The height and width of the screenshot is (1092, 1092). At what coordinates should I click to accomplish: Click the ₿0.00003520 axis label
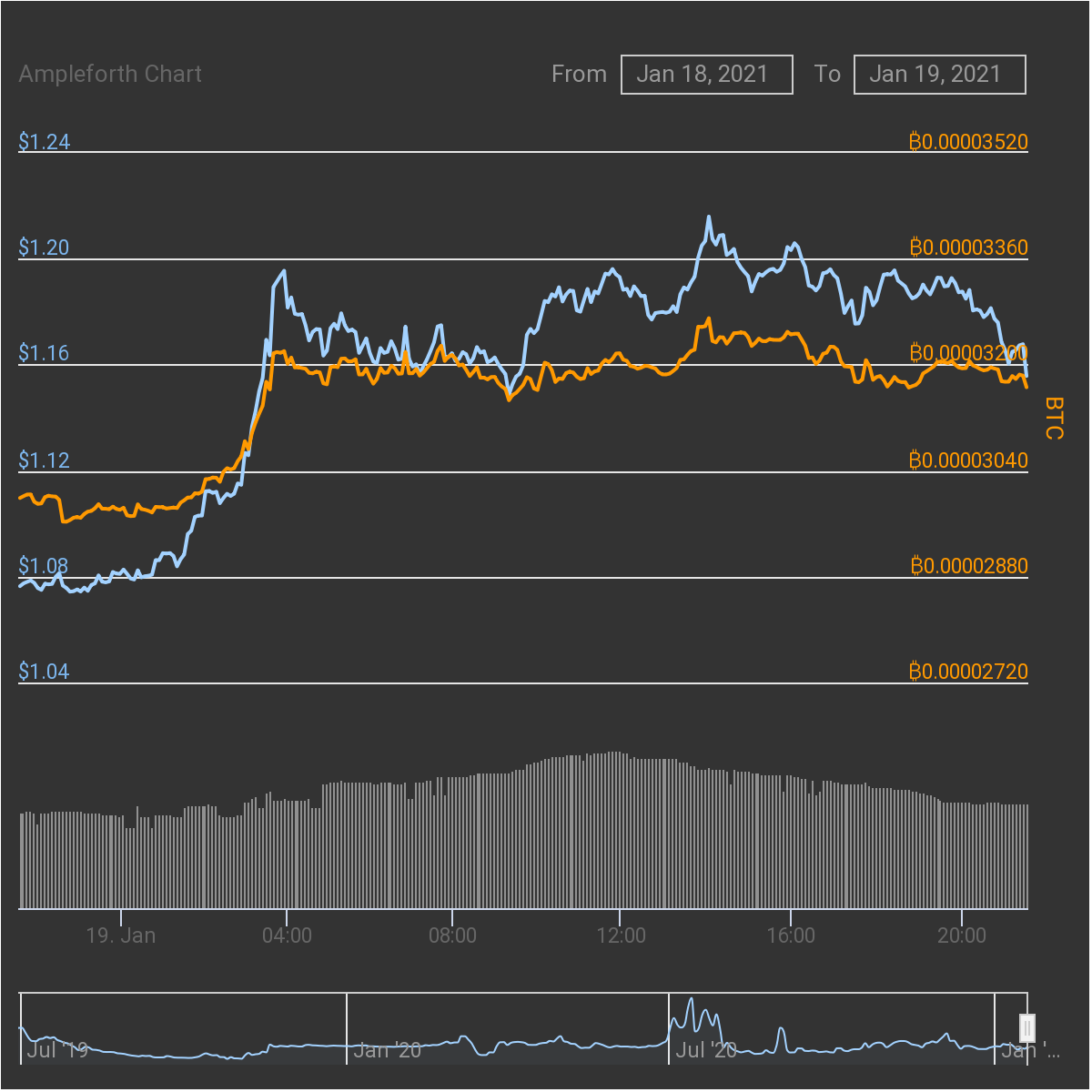[968, 142]
